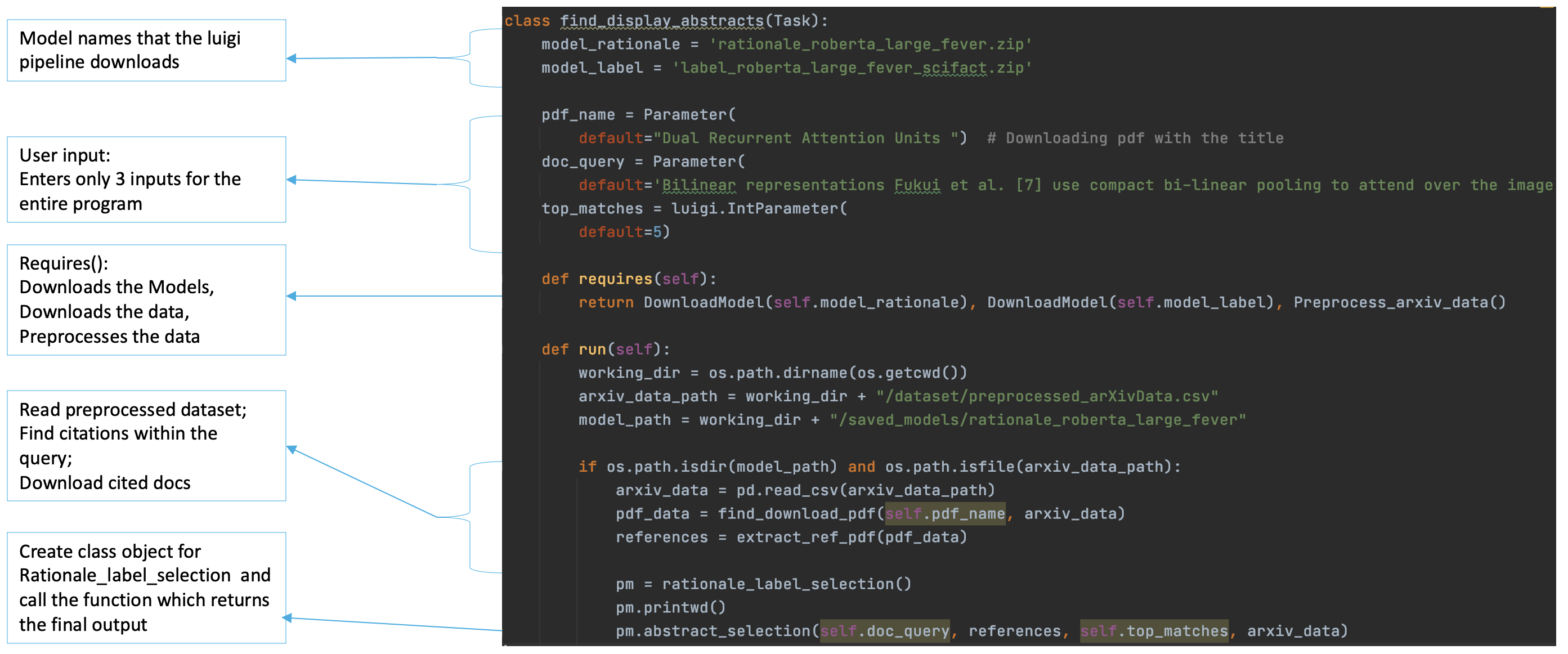The height and width of the screenshot is (654, 1568).
Task: Select the 'Create class object' annotation box
Action: [146, 587]
